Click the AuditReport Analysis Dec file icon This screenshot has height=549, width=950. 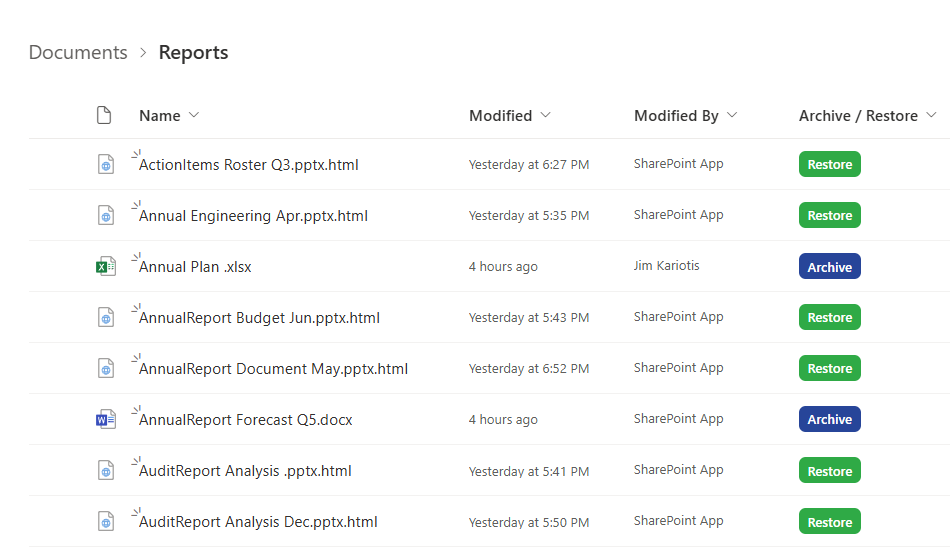(105, 522)
